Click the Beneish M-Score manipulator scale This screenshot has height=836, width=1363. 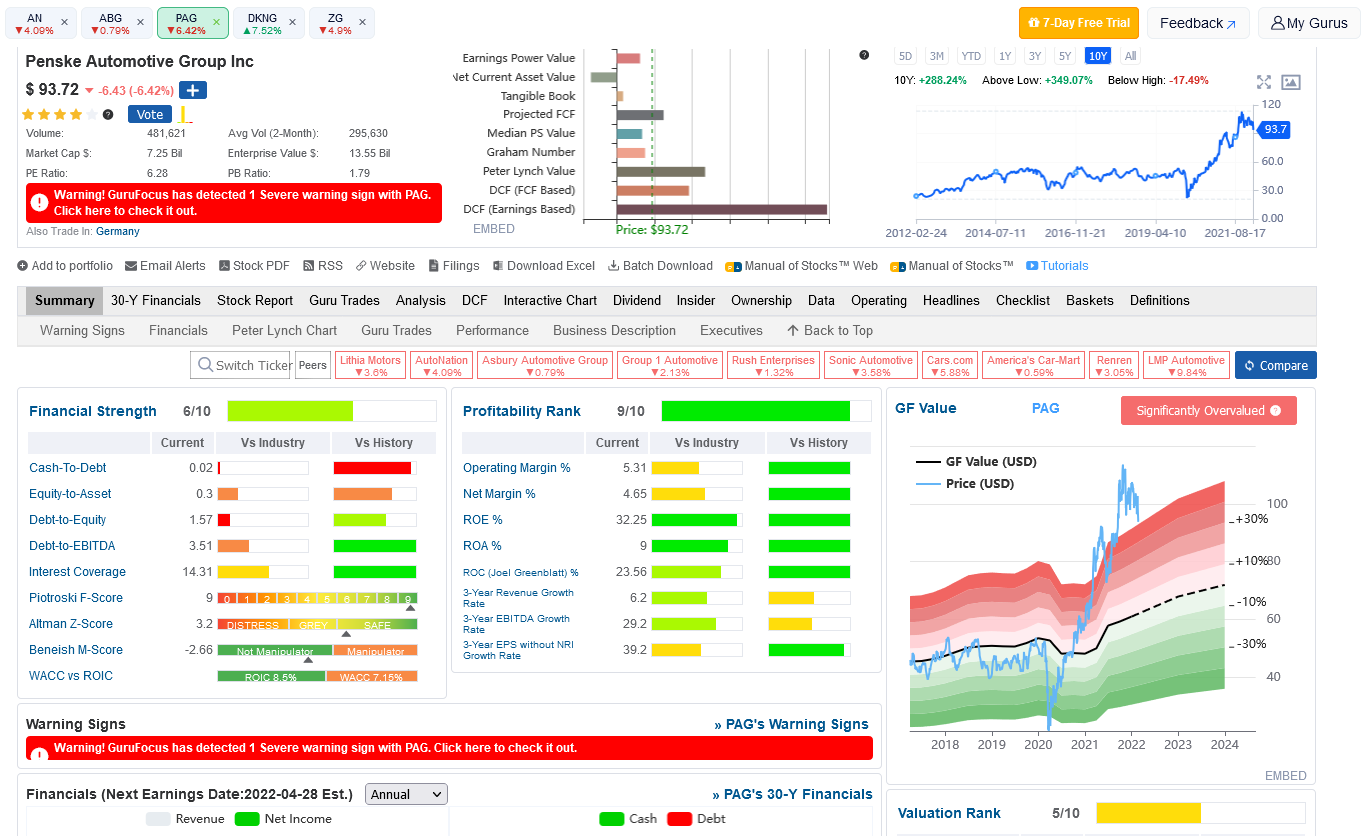tap(317, 651)
